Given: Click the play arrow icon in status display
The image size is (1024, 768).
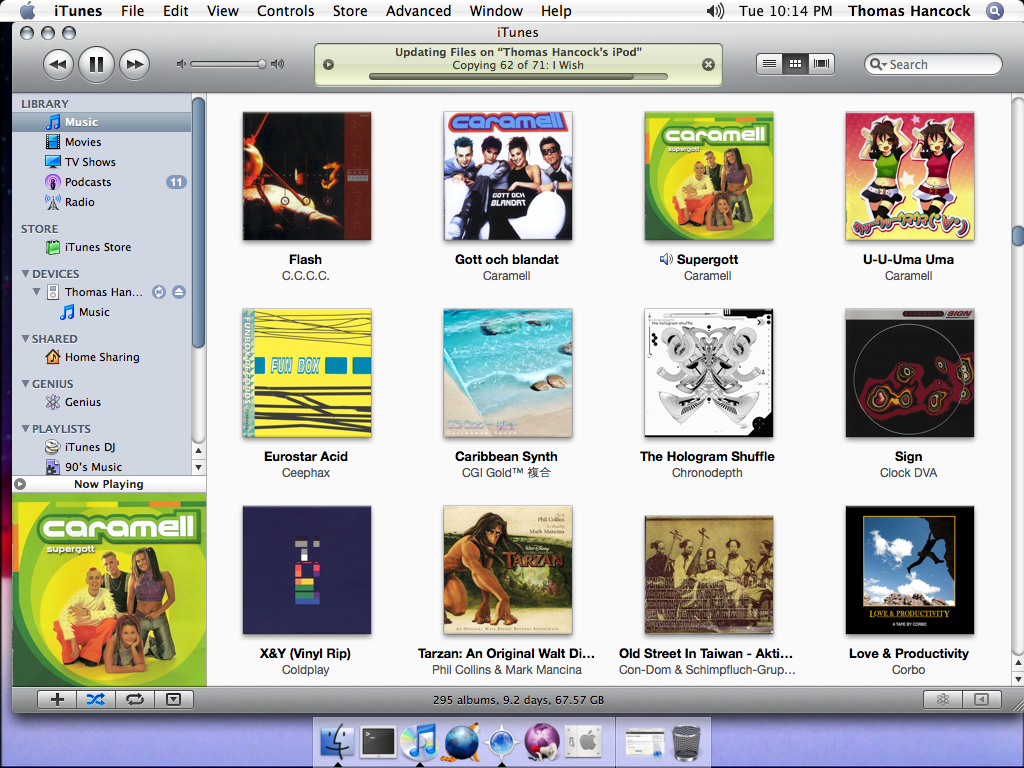Looking at the screenshot, I should (328, 65).
